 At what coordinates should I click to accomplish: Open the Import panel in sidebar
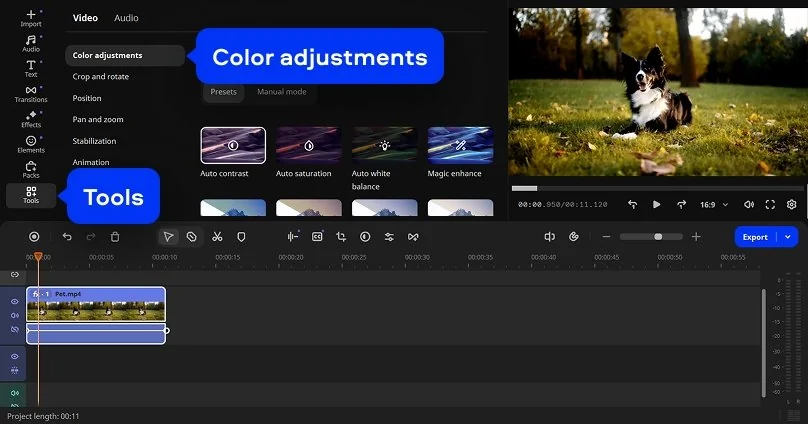31,18
